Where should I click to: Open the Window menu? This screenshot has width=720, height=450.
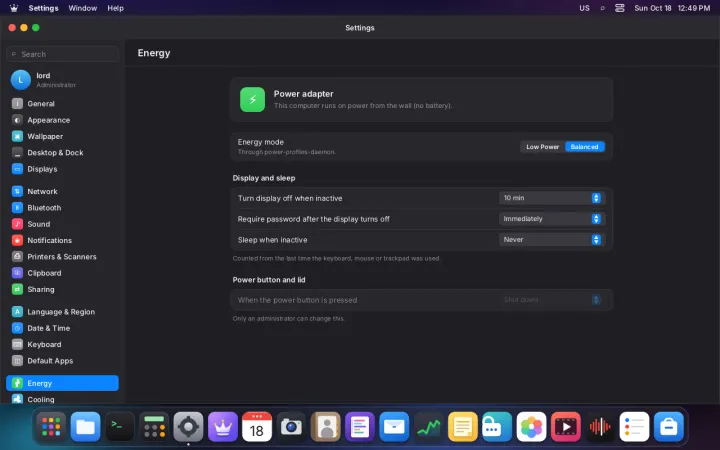coord(83,8)
